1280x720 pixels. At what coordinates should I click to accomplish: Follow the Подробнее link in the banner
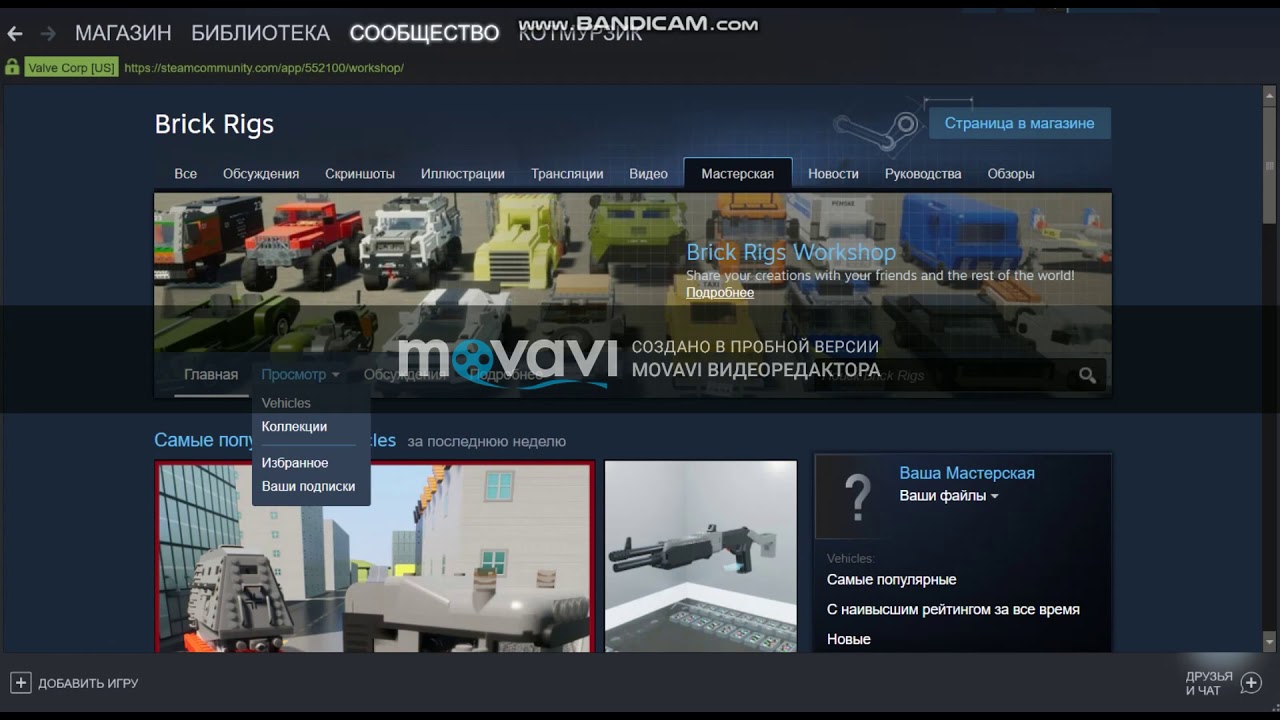pyautogui.click(x=720, y=293)
